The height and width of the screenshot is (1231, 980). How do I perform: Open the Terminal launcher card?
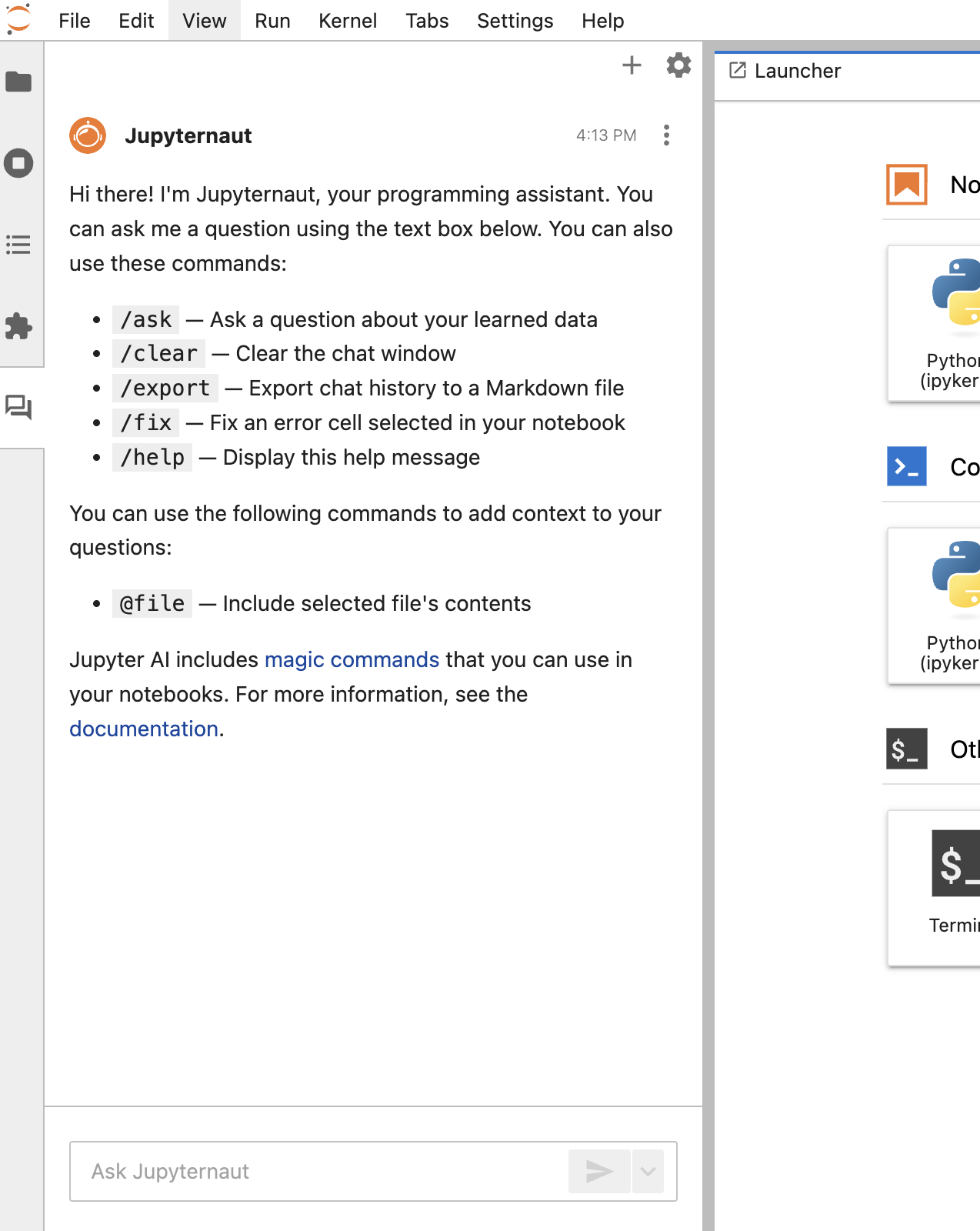pos(934,888)
